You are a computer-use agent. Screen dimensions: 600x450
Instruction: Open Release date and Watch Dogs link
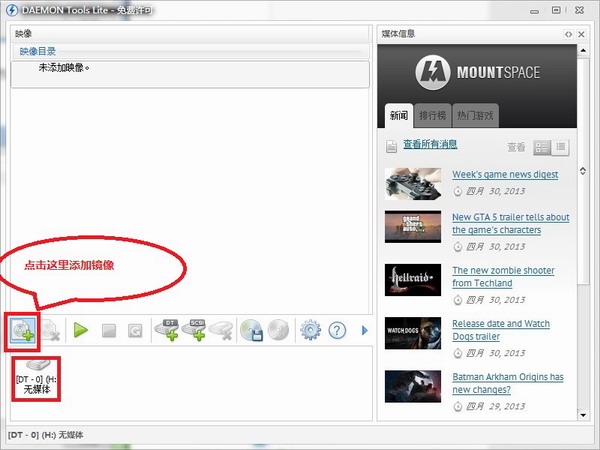[x=501, y=330]
